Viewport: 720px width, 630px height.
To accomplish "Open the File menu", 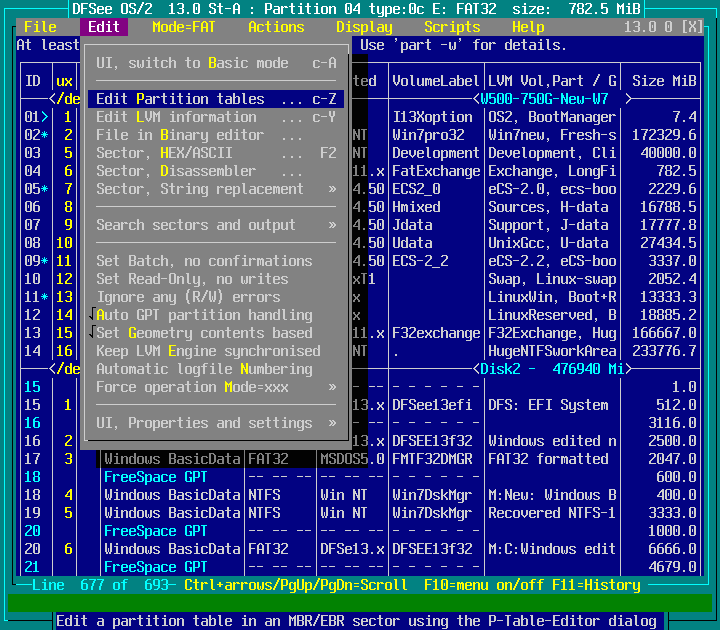I will [40, 27].
